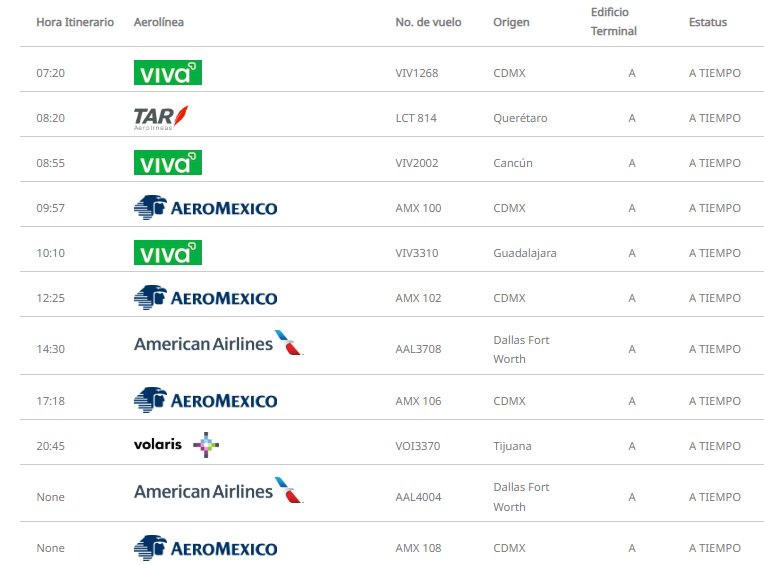Viewport: 764px width, 565px height.
Task: Click the Viva logo on the 07:20 flight
Action: [167, 72]
